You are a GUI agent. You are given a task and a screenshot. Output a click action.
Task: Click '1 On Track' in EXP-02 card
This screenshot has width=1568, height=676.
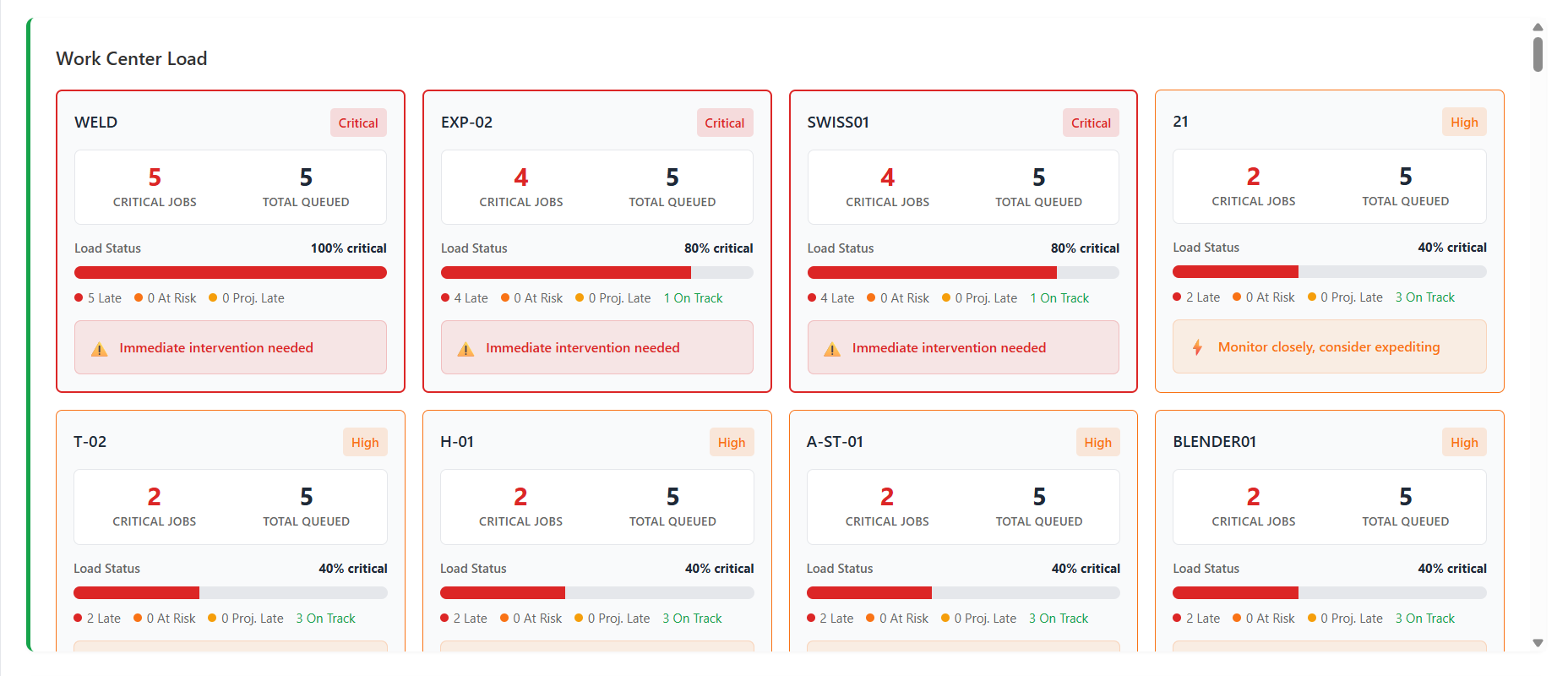693,298
